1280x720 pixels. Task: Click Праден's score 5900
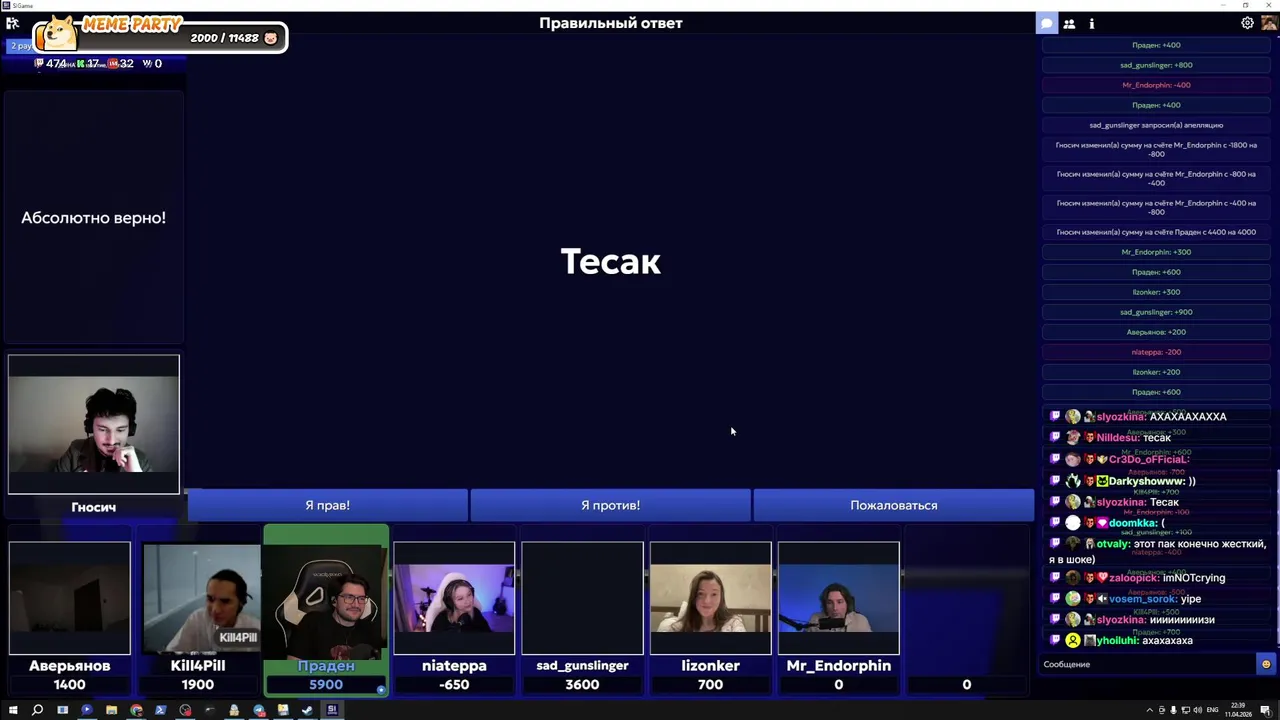tap(326, 684)
